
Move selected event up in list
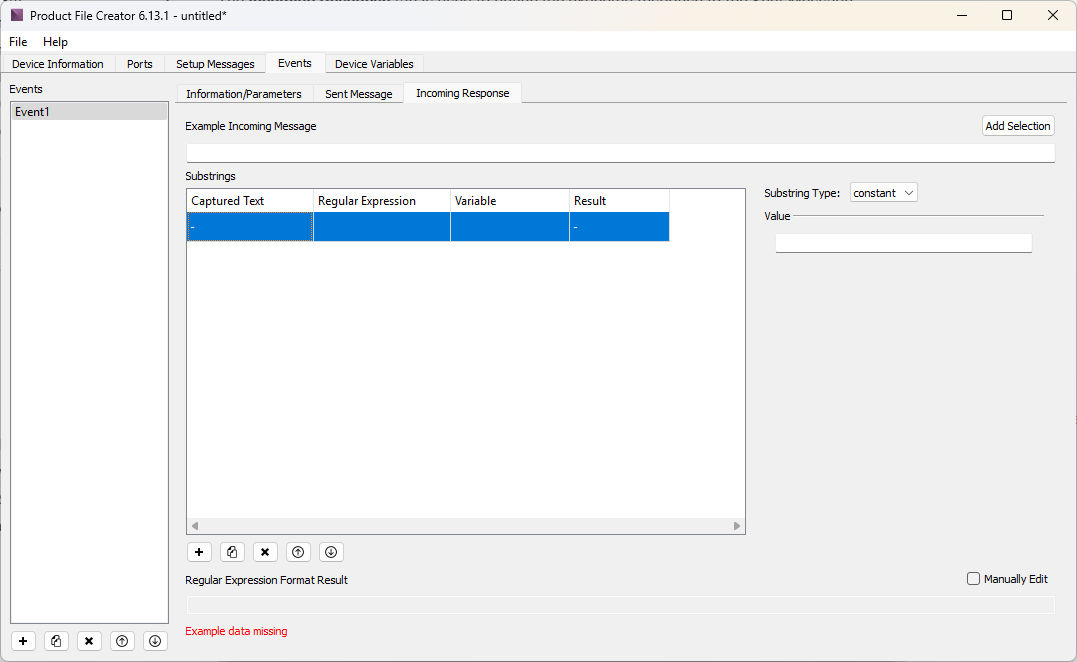tap(122, 641)
